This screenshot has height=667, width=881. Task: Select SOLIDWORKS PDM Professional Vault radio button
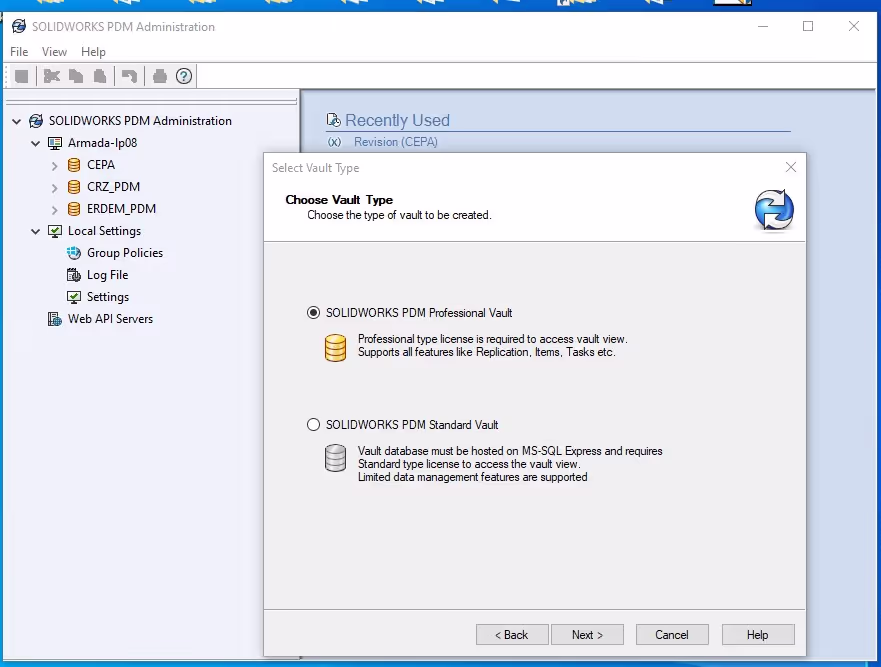coord(314,312)
